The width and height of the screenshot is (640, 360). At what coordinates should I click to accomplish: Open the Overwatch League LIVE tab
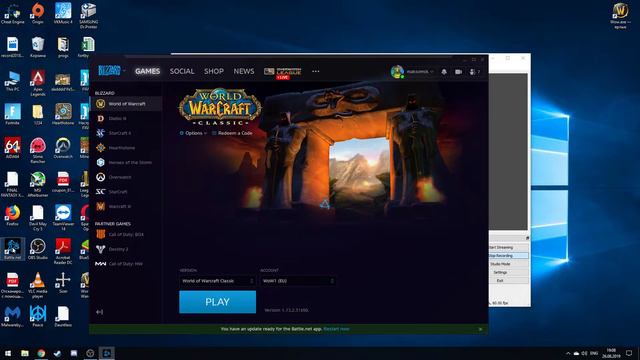tap(282, 73)
